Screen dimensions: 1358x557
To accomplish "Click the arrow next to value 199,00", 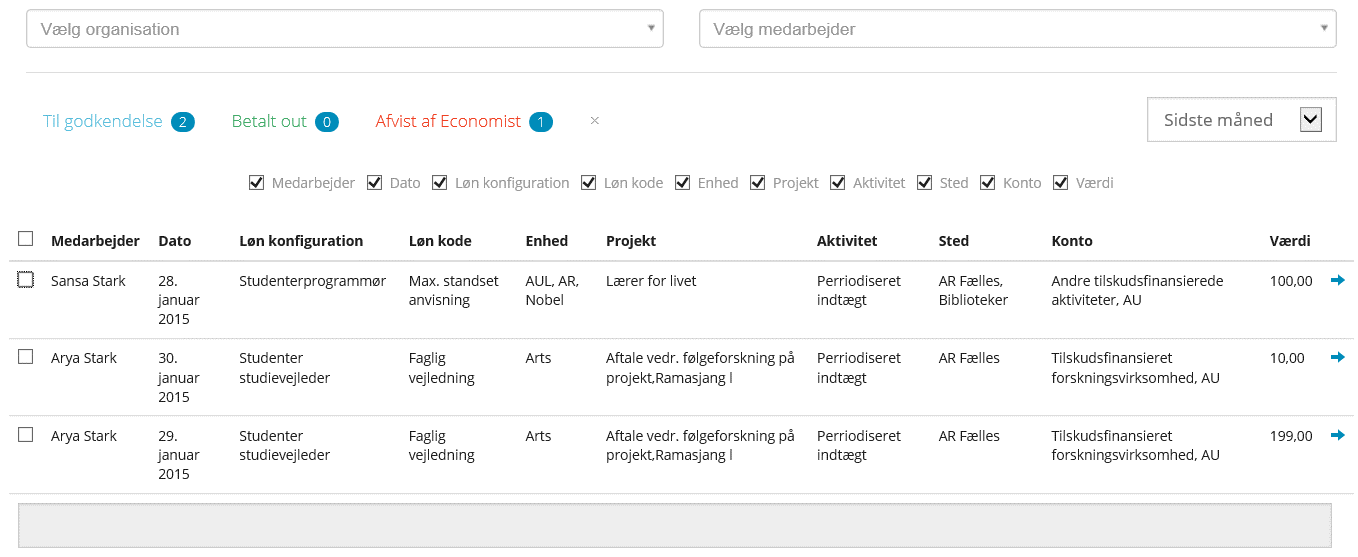I will coord(1337,435).
